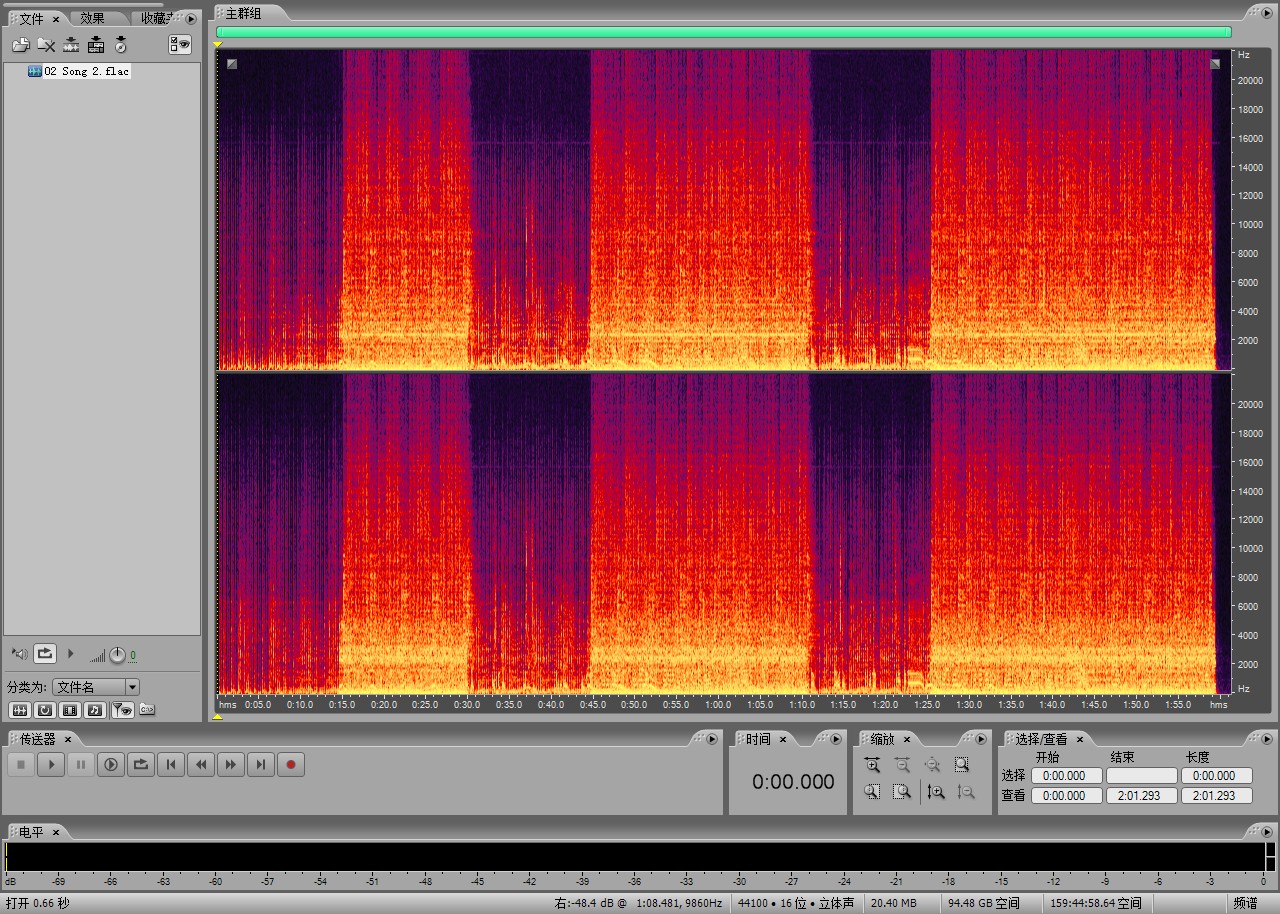The height and width of the screenshot is (914, 1280).
Task: Switch to the 效果 tab
Action: pyautogui.click(x=92, y=18)
